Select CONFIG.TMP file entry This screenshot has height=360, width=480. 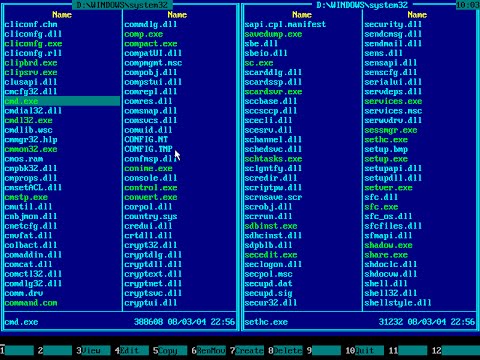[x=149, y=149]
